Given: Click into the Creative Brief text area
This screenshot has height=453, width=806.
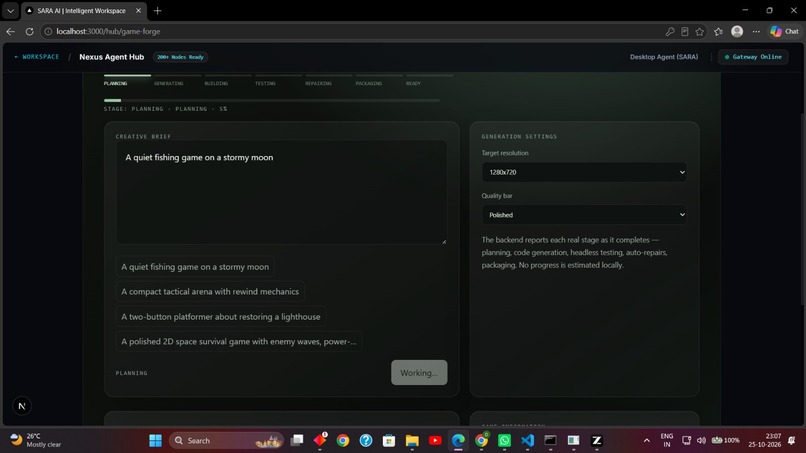Looking at the screenshot, I should [281, 192].
